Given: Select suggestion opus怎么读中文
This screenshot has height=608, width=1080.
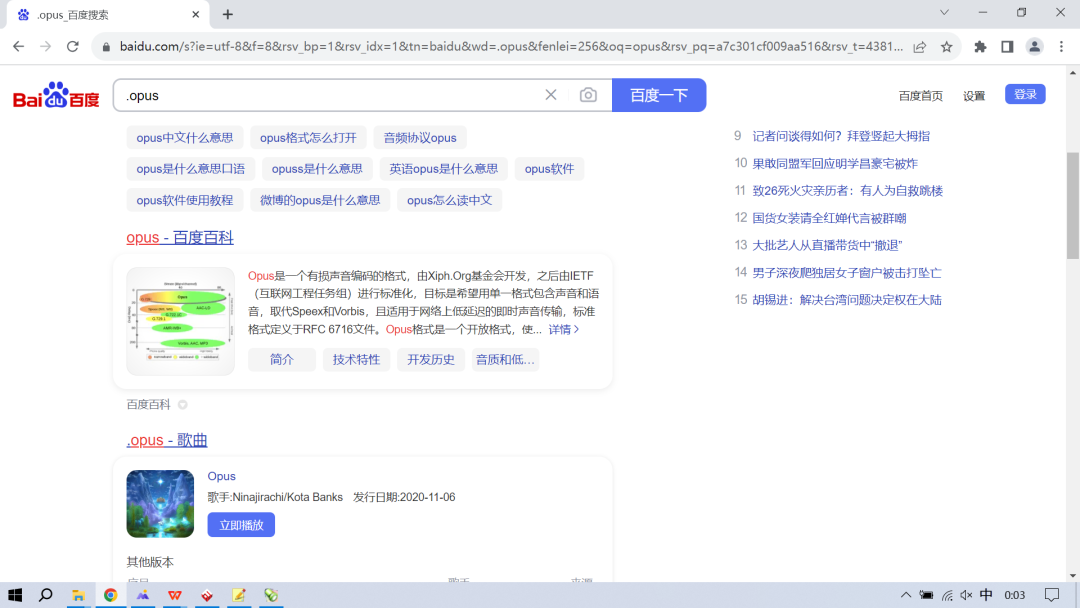Looking at the screenshot, I should pyautogui.click(x=449, y=200).
